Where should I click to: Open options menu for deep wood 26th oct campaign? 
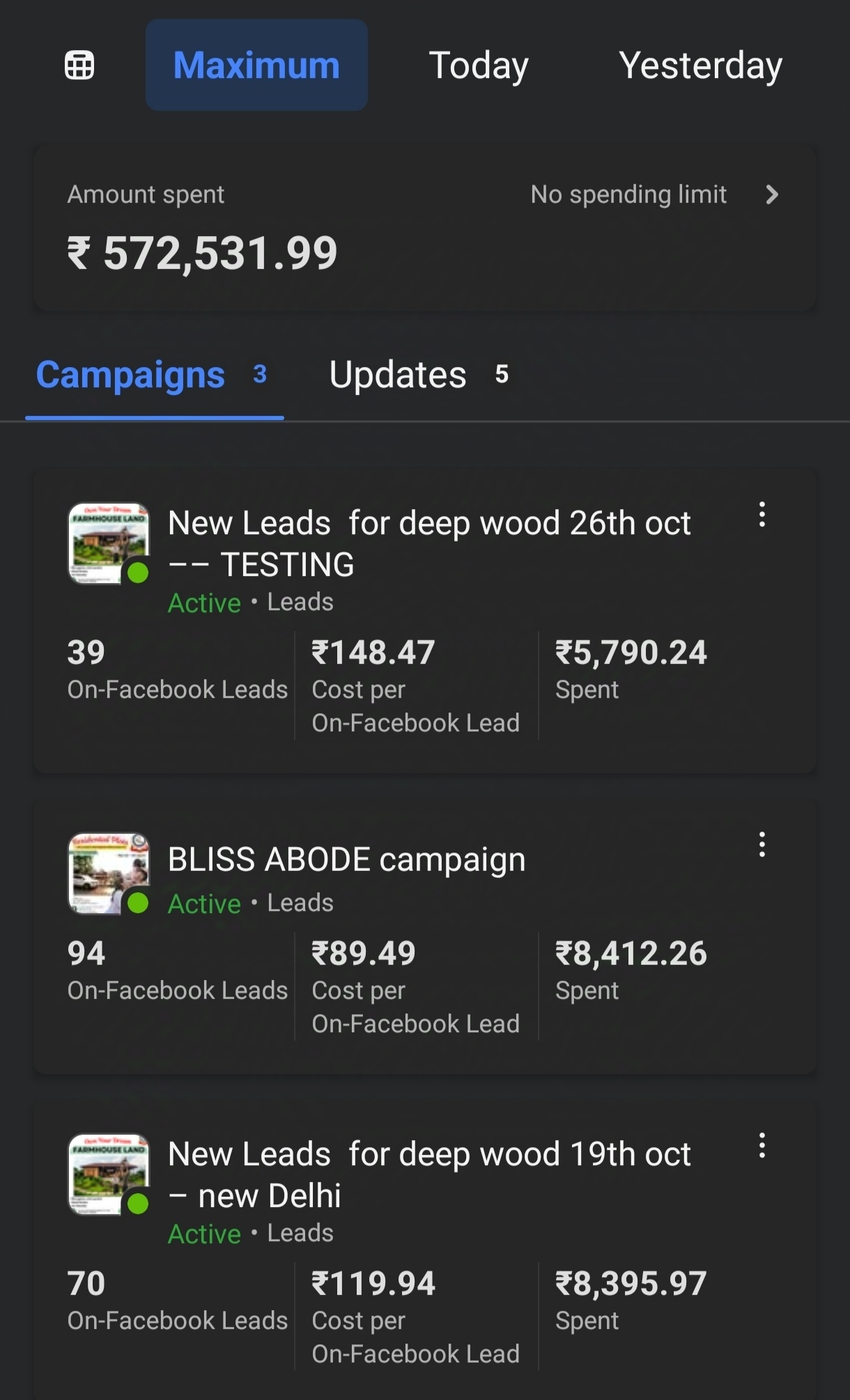[x=762, y=515]
